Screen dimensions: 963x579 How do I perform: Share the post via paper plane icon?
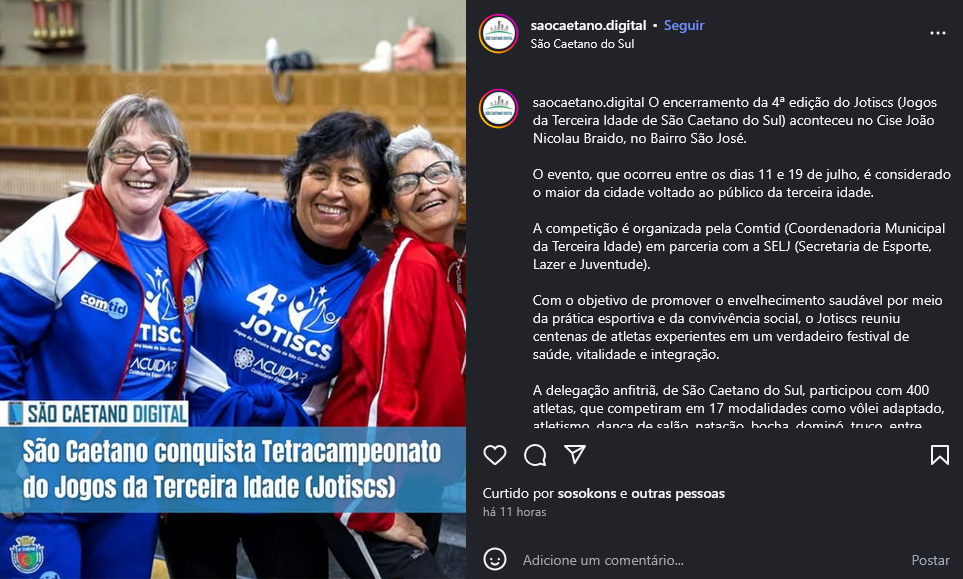(575, 454)
